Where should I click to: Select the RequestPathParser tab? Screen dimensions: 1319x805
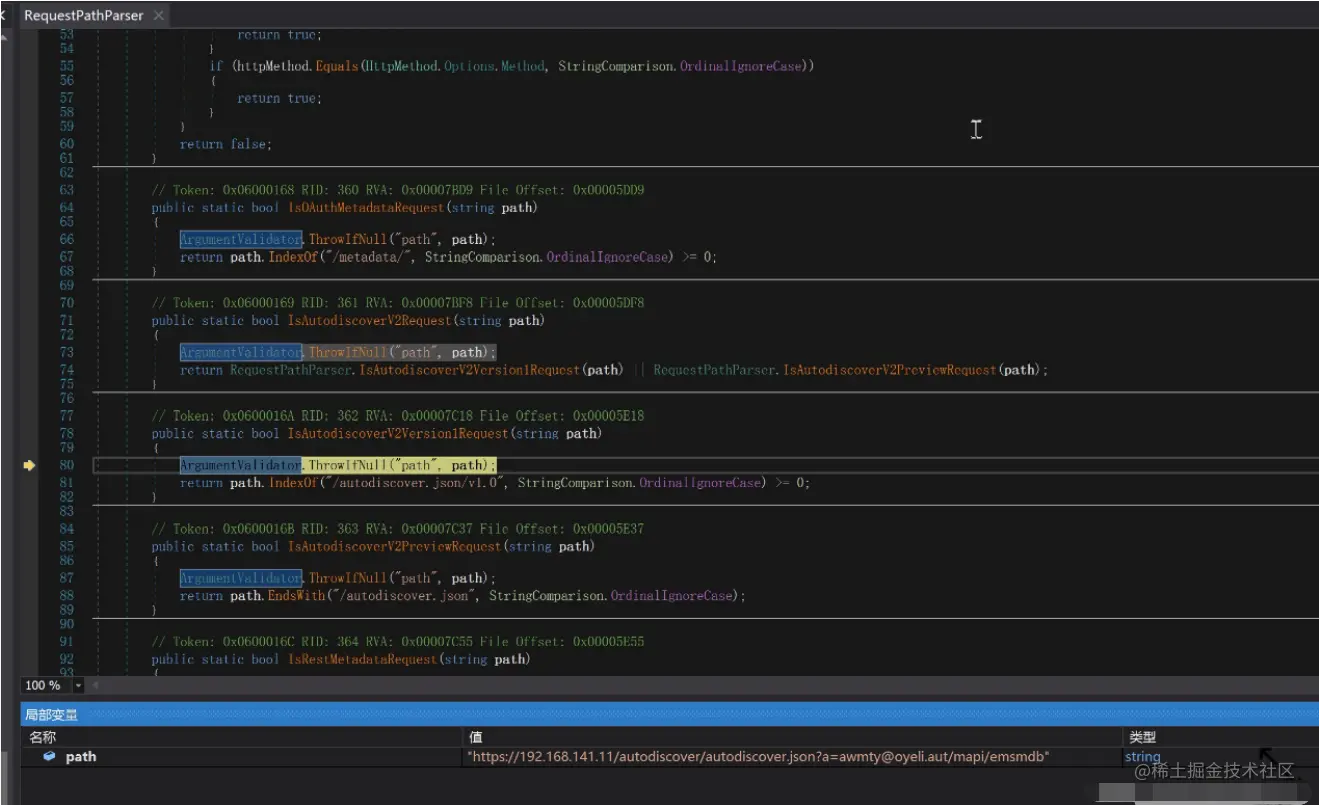[83, 15]
